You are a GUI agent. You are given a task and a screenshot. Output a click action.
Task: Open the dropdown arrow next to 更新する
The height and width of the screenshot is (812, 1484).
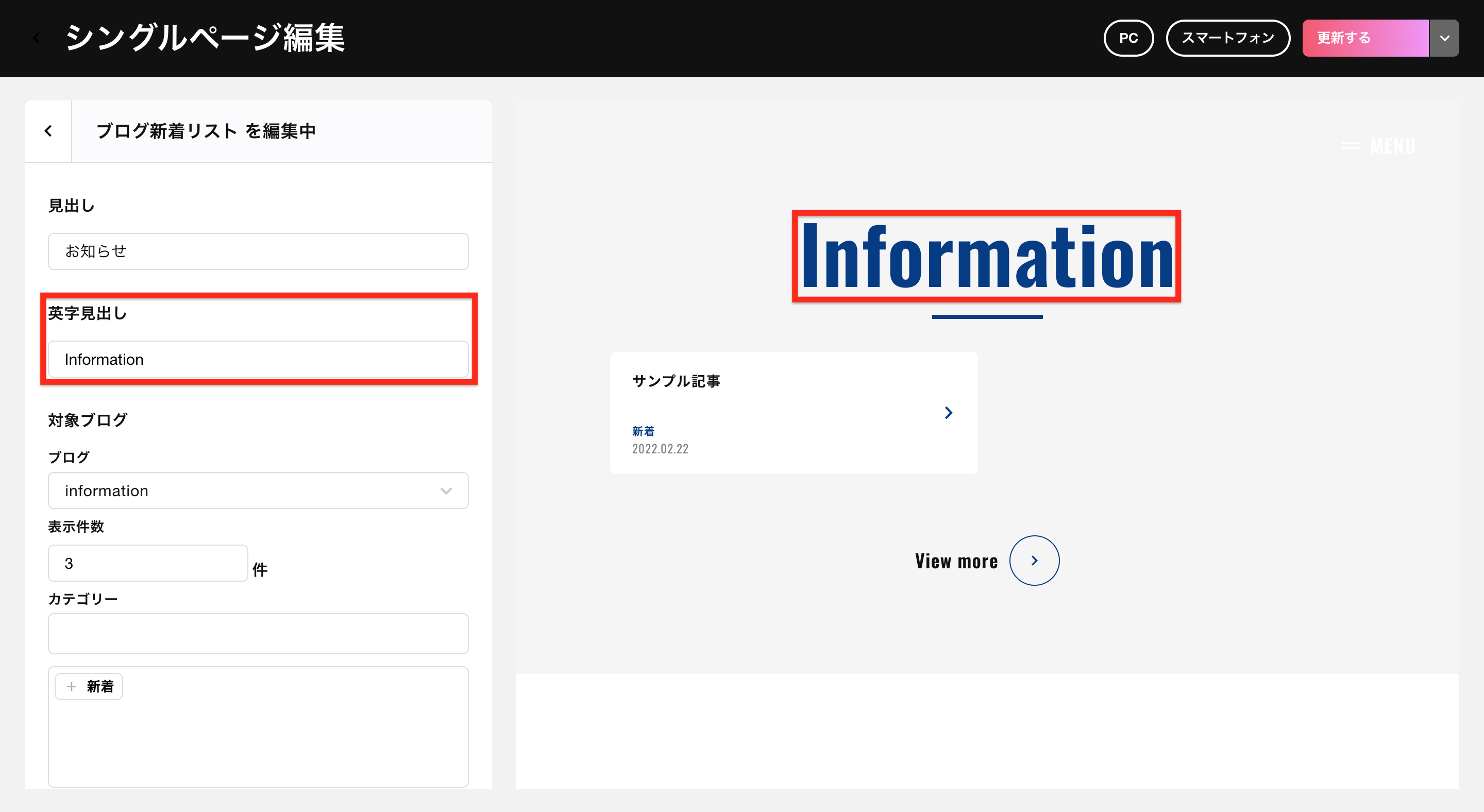click(1444, 38)
